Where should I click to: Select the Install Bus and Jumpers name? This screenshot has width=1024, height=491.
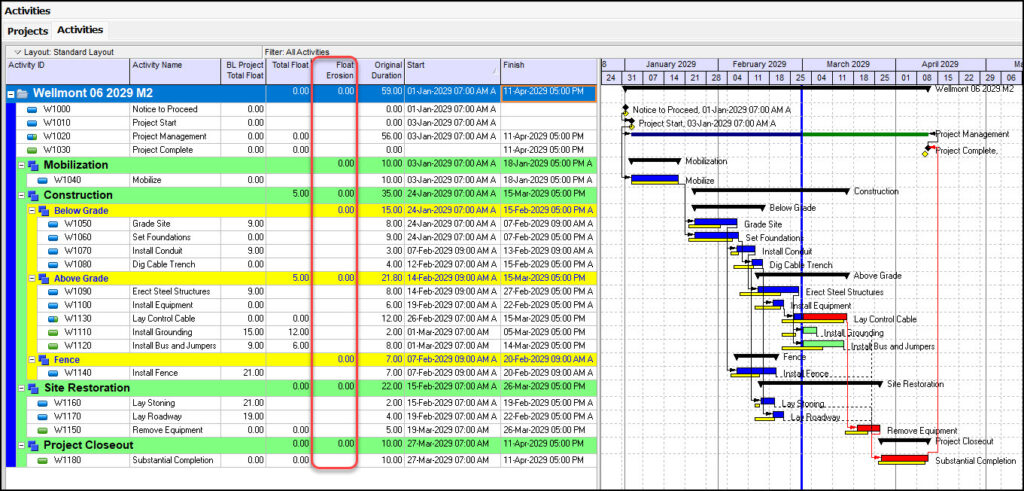click(174, 346)
